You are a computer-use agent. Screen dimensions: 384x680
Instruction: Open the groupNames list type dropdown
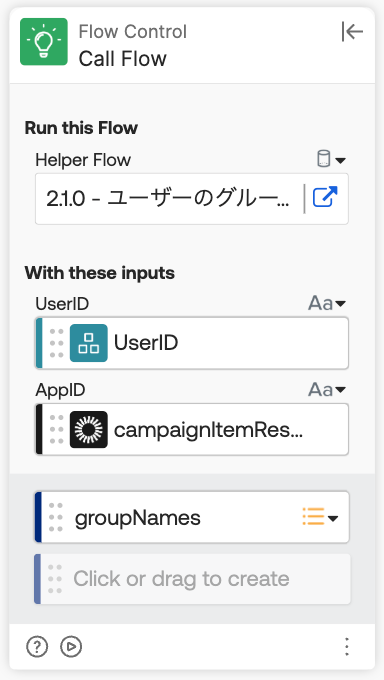click(320, 517)
